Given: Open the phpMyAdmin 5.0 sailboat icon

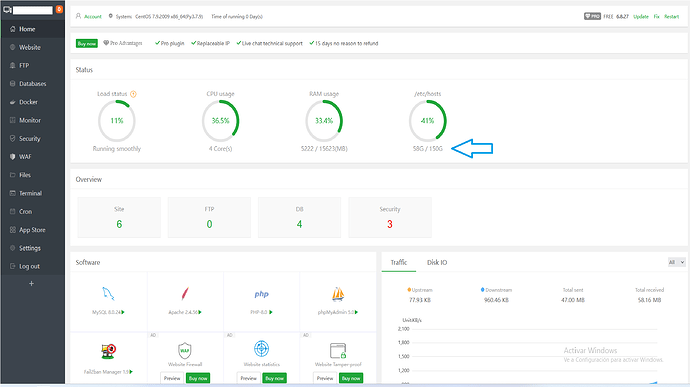Looking at the screenshot, I should [x=338, y=293].
